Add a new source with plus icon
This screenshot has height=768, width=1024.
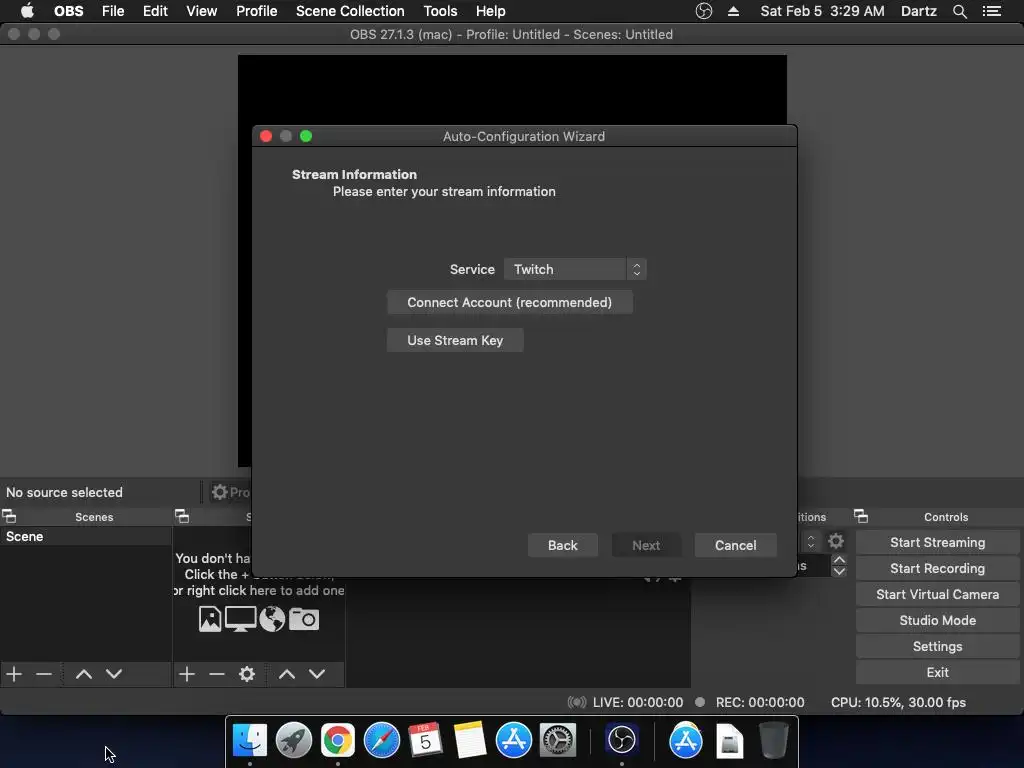click(x=187, y=674)
